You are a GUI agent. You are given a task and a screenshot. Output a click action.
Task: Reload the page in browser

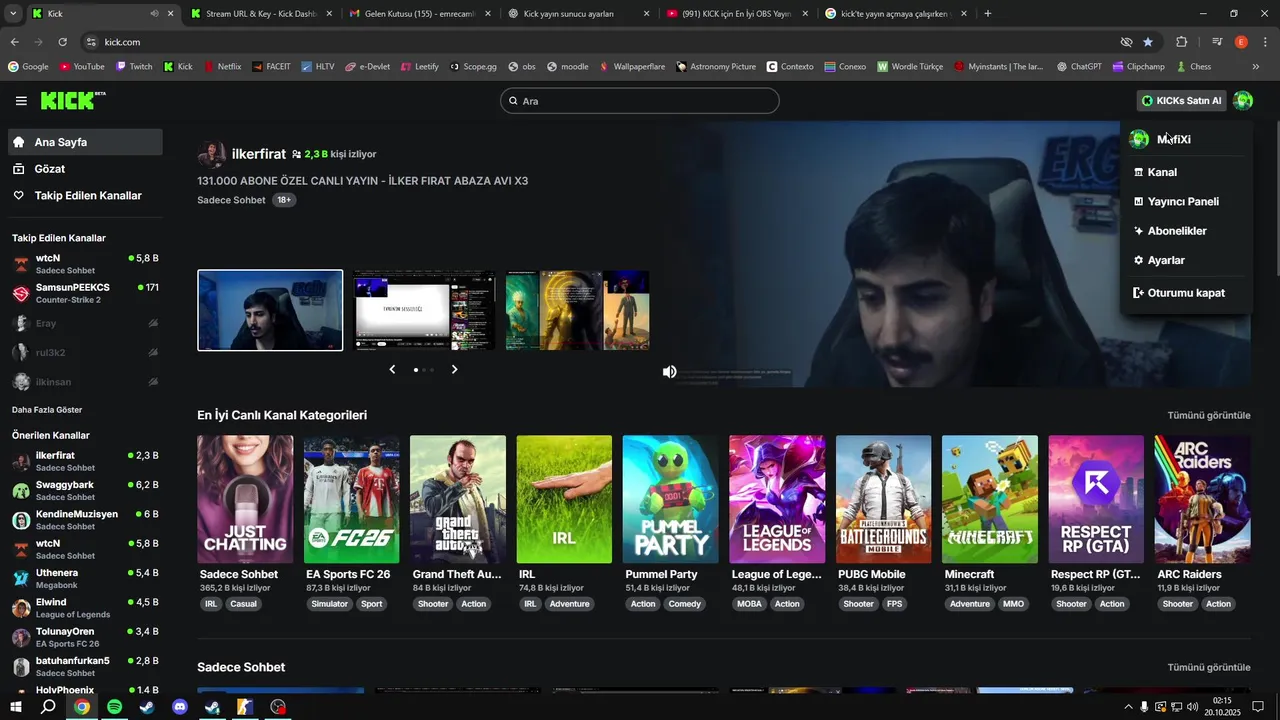[x=62, y=42]
